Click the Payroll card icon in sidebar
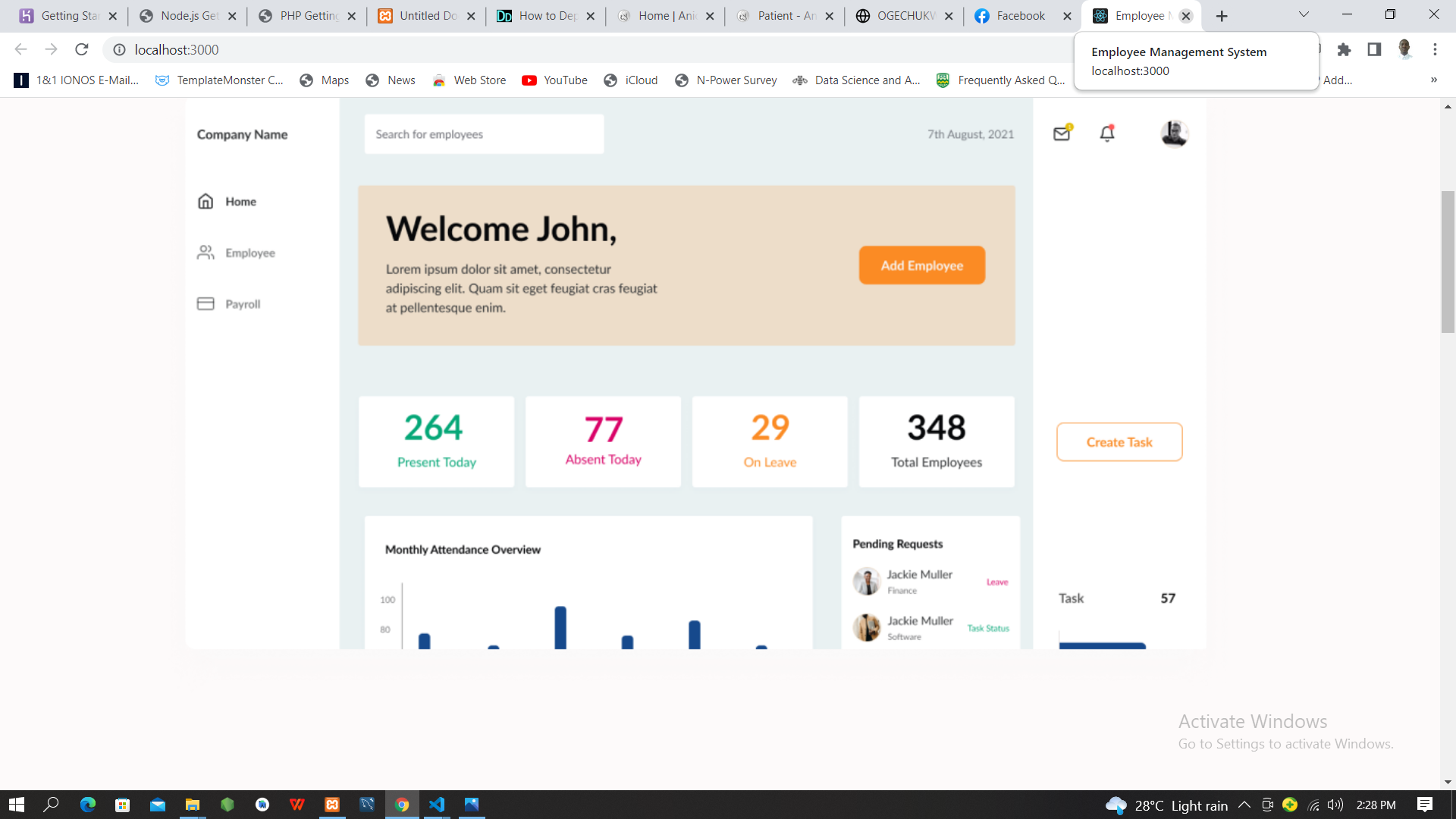 [x=206, y=303]
